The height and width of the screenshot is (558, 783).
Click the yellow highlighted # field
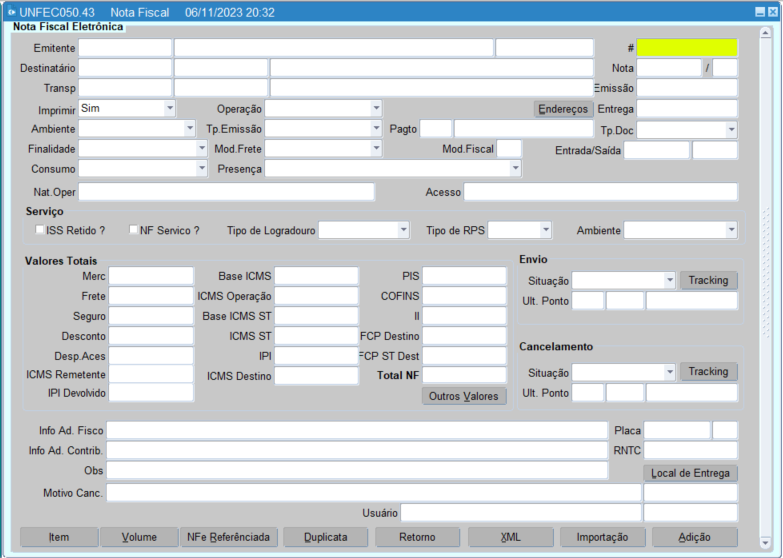(x=687, y=47)
